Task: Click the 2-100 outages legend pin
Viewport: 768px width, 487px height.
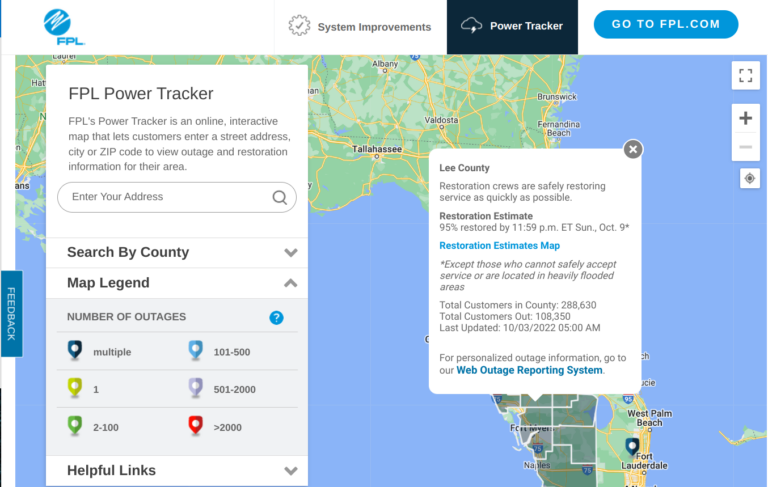Action: pos(75,425)
